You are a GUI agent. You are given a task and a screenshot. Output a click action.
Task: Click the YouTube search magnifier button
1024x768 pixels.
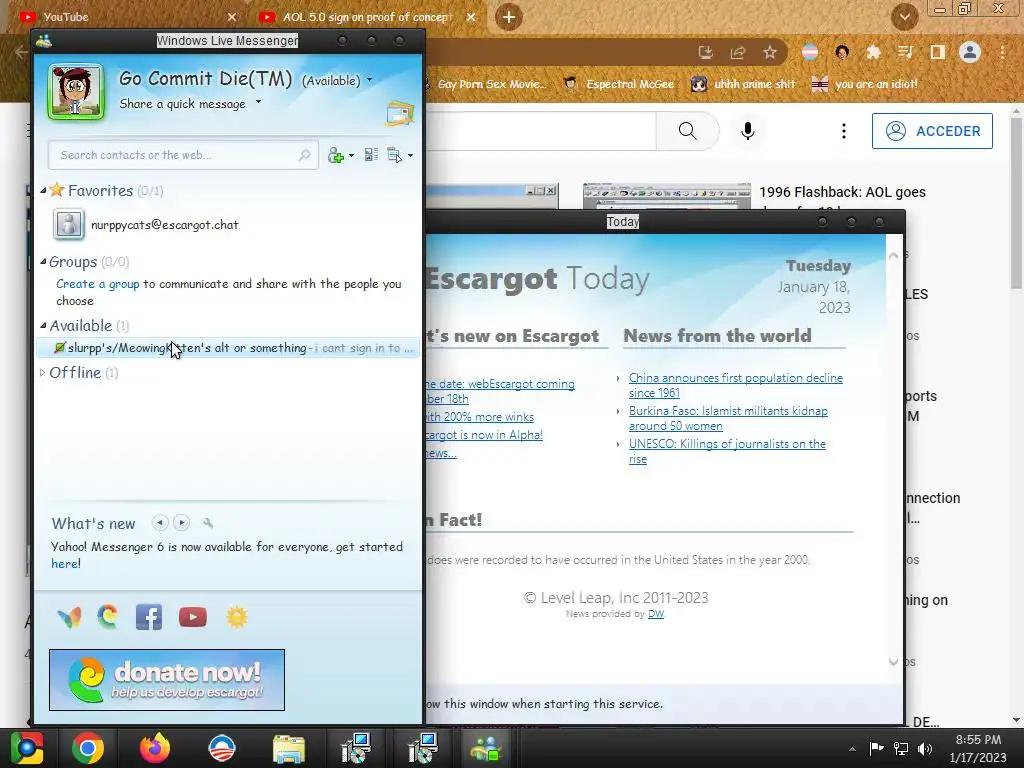click(x=688, y=131)
